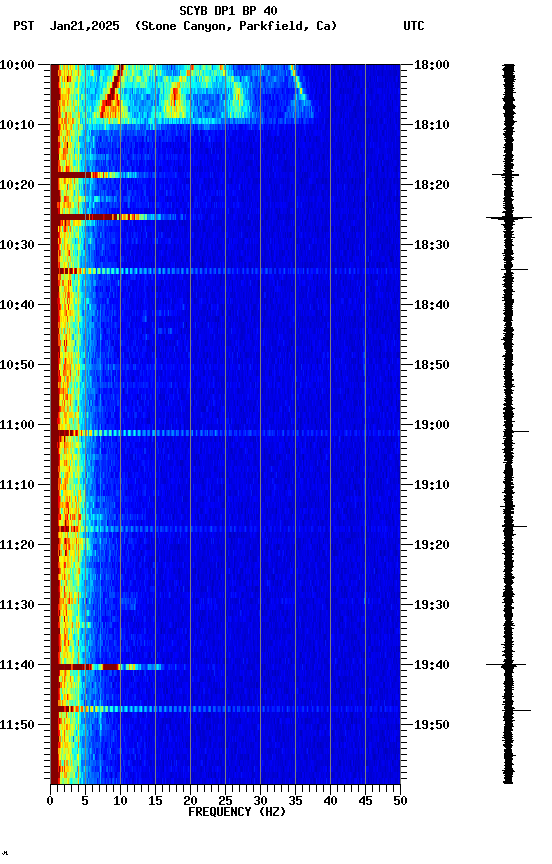This screenshot has height=864, width=552.
Task: Click the frequency axis value '0'
Action: (50, 801)
